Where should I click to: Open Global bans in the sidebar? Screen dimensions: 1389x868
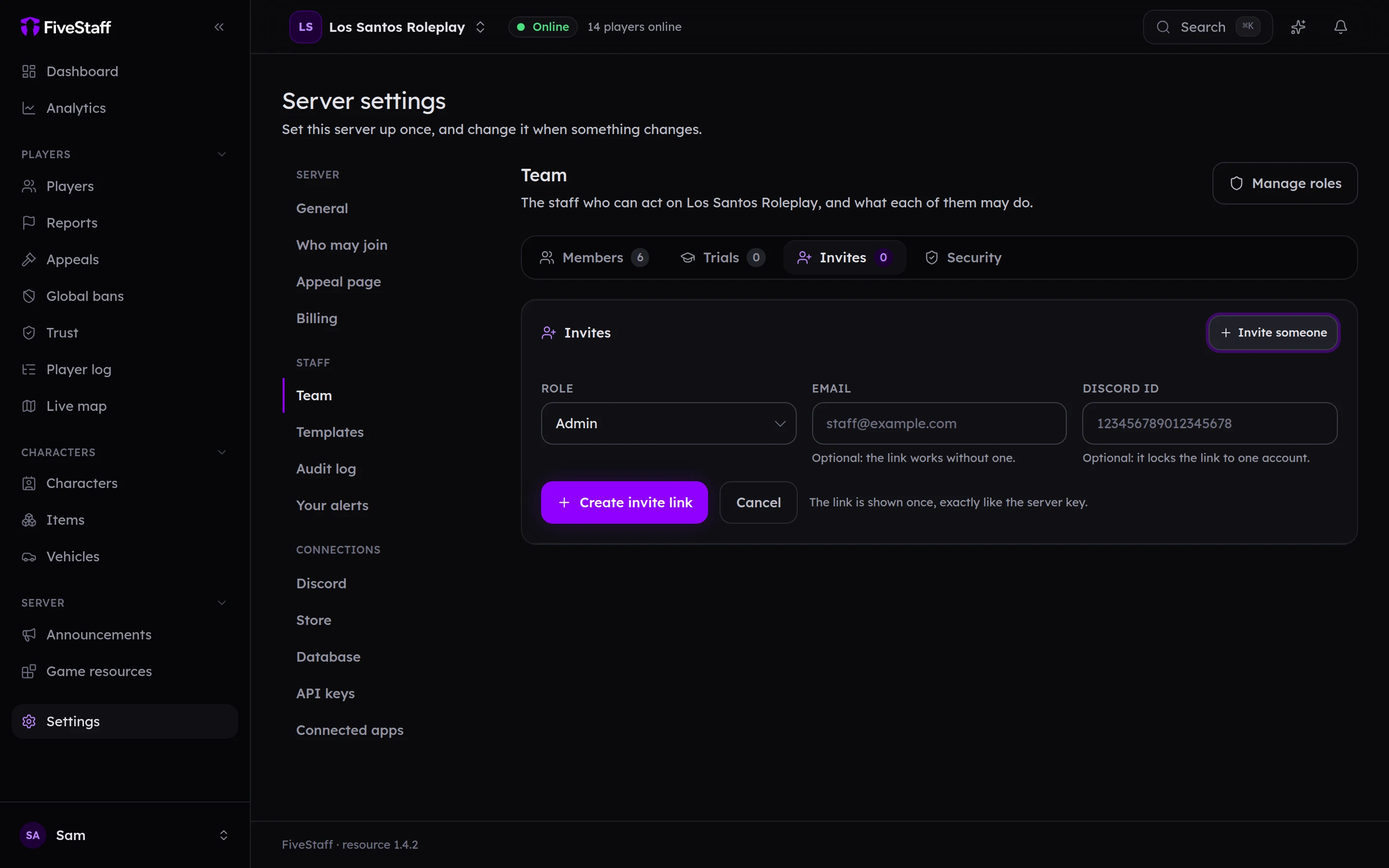coord(124,296)
